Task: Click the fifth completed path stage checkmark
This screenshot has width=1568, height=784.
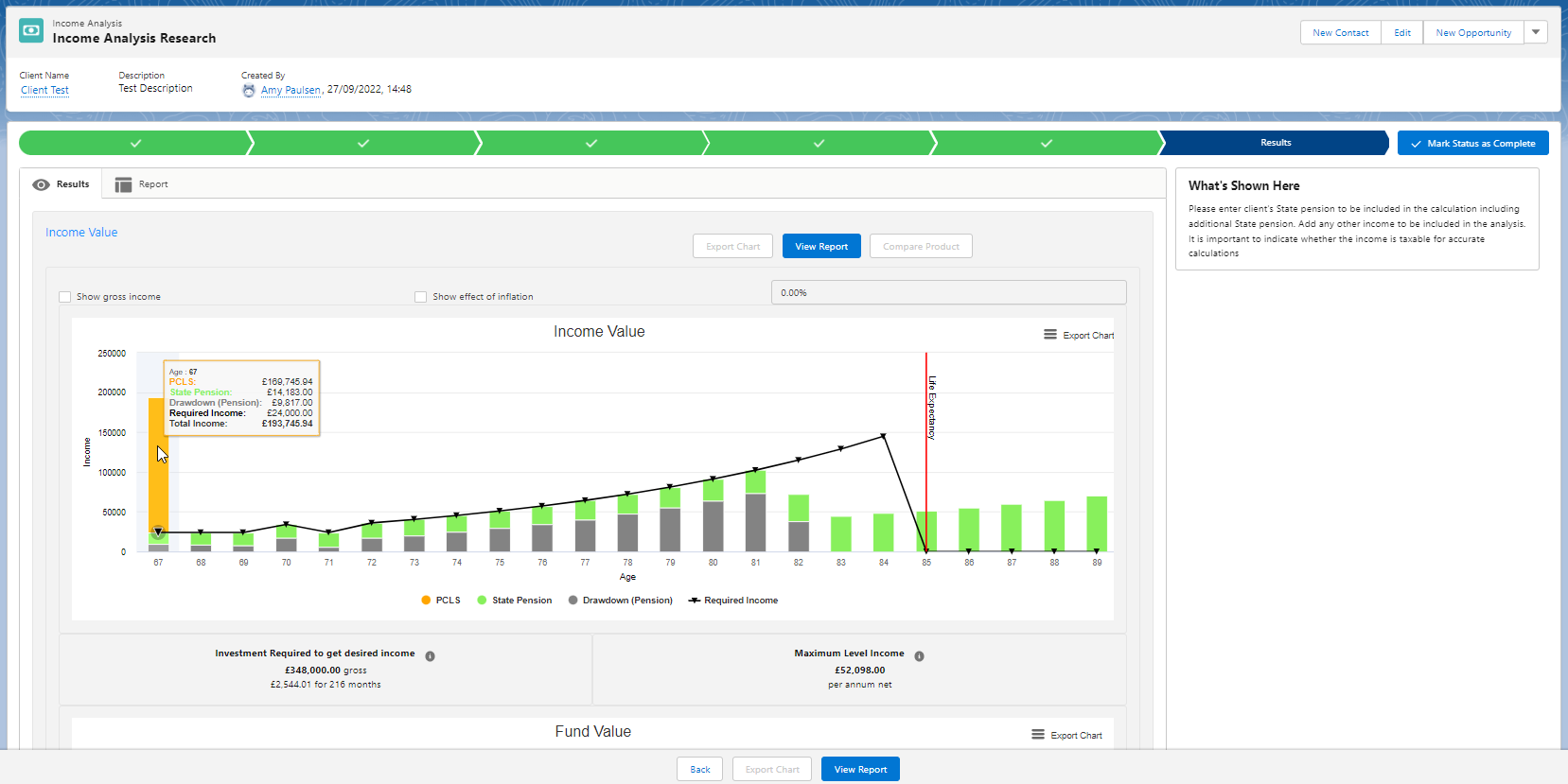Action: (x=1047, y=143)
